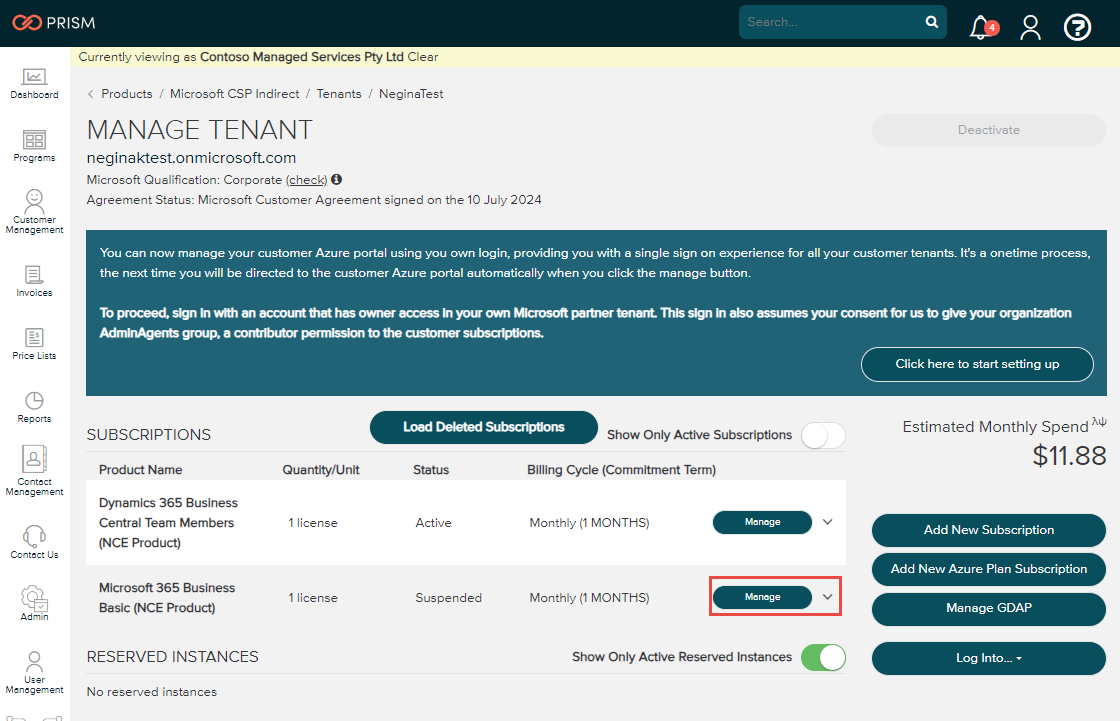Click the Microsoft Qualification info icon
Screen dimensions: 1120x721
pyautogui.click(x=336, y=179)
